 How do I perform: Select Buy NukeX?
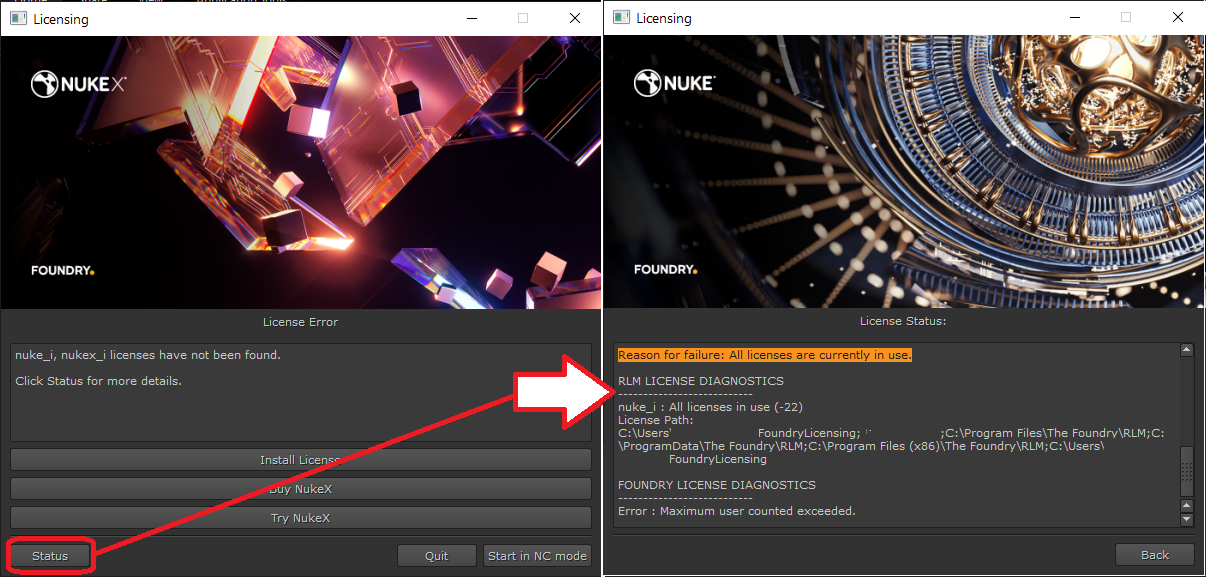[300, 489]
